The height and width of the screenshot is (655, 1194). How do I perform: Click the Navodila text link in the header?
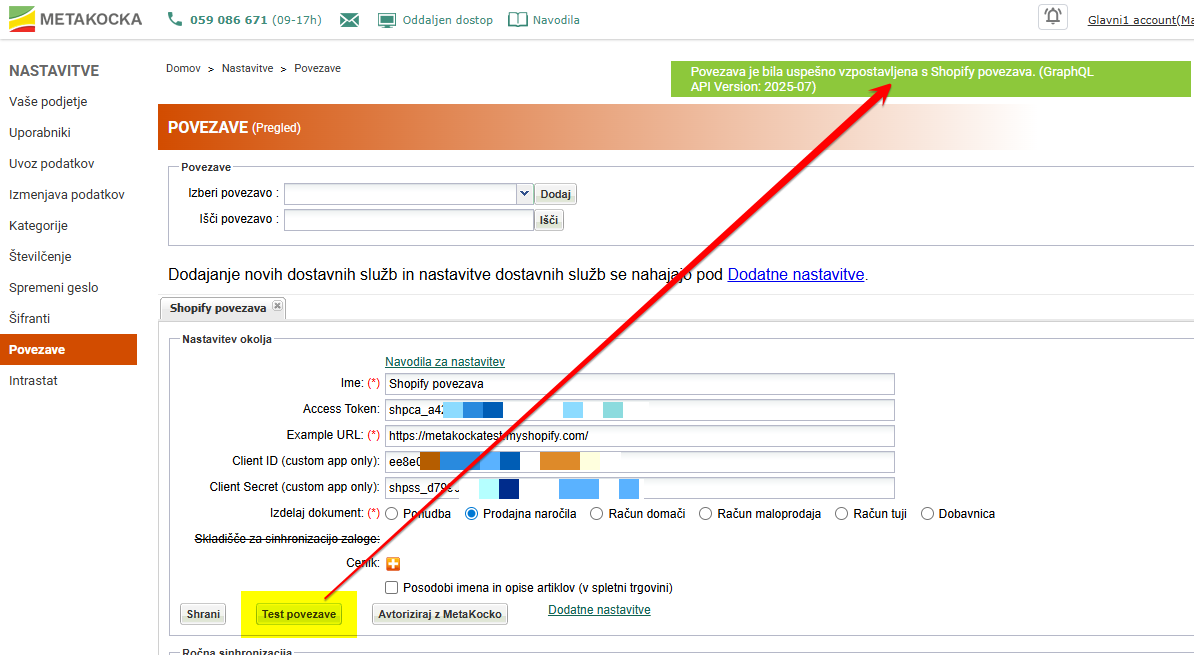(x=556, y=20)
